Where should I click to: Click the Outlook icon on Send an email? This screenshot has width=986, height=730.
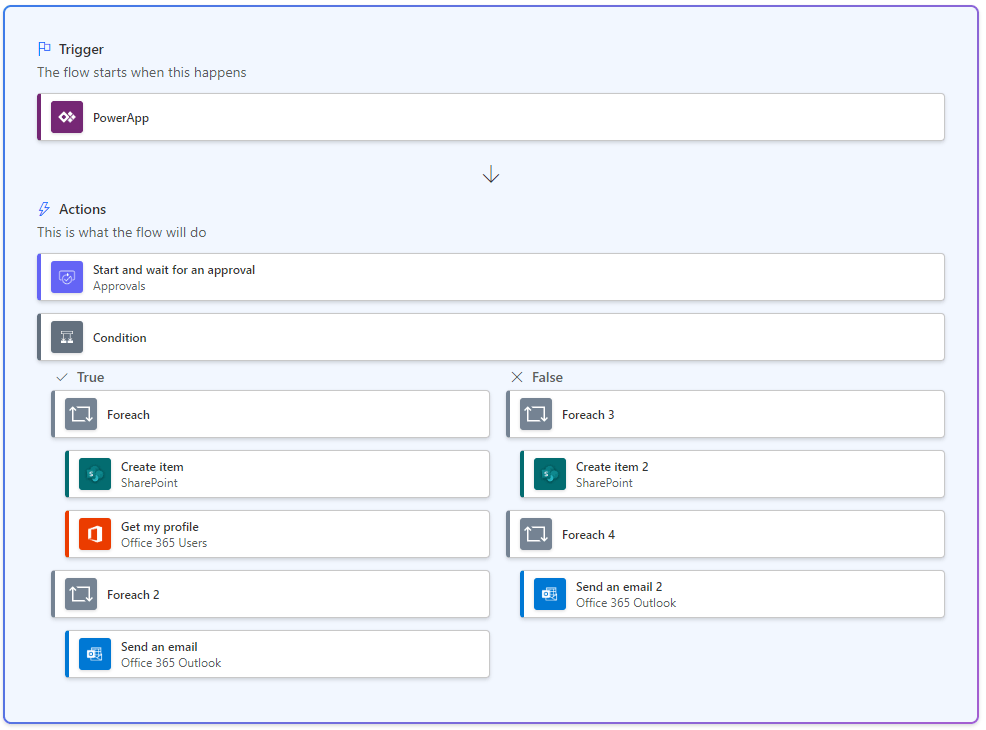click(x=95, y=654)
